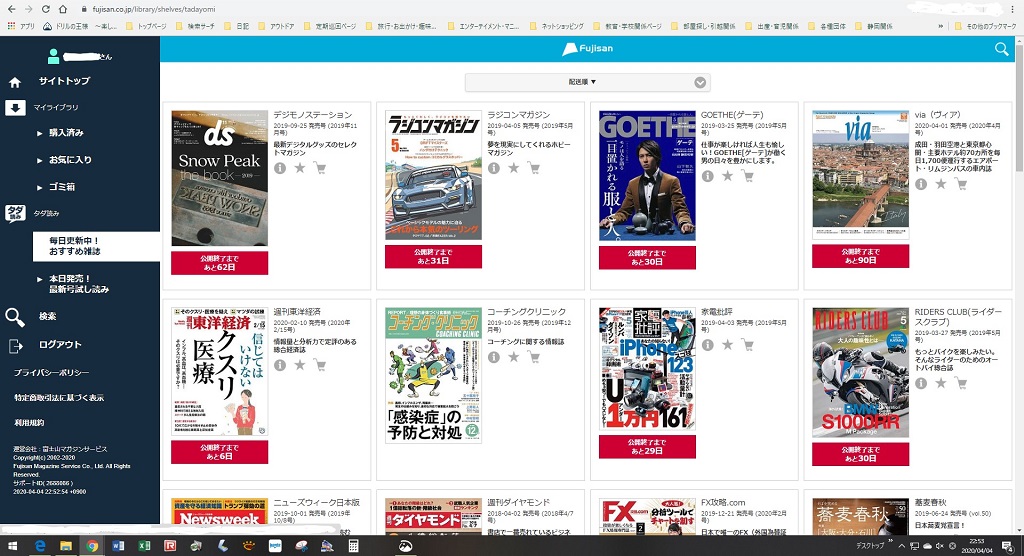Open info icon for 家電批評

pyautogui.click(x=707, y=345)
